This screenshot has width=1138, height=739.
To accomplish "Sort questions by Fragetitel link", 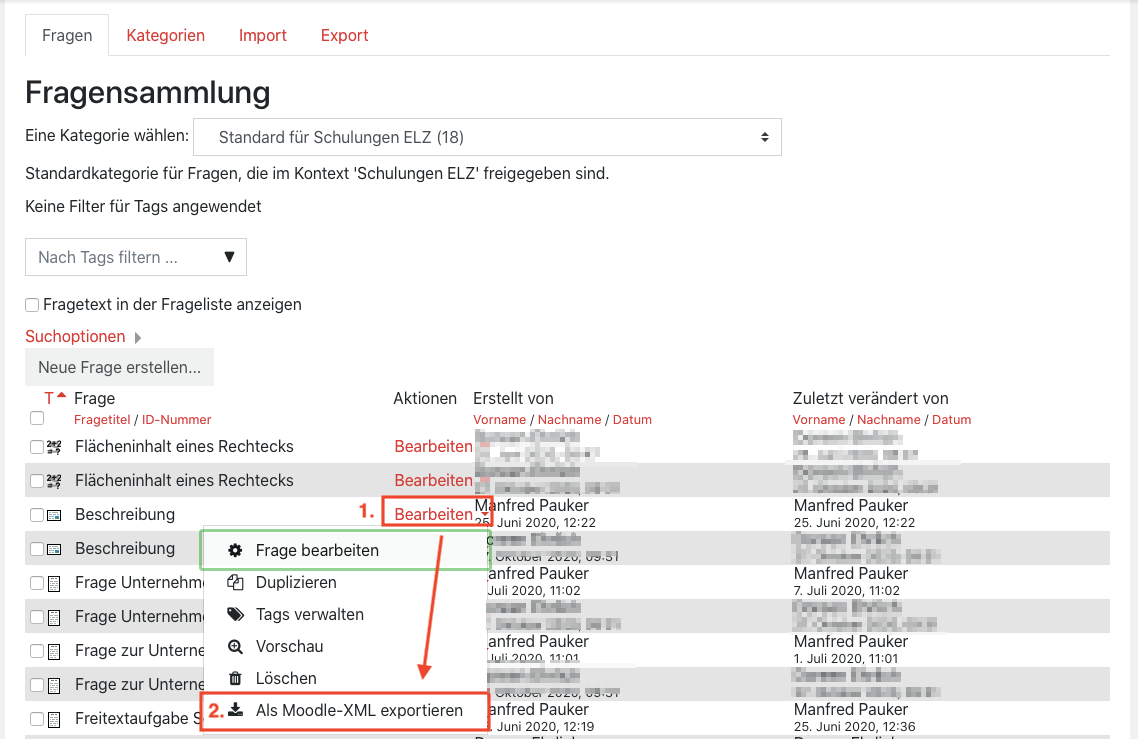I will click(x=102, y=420).
